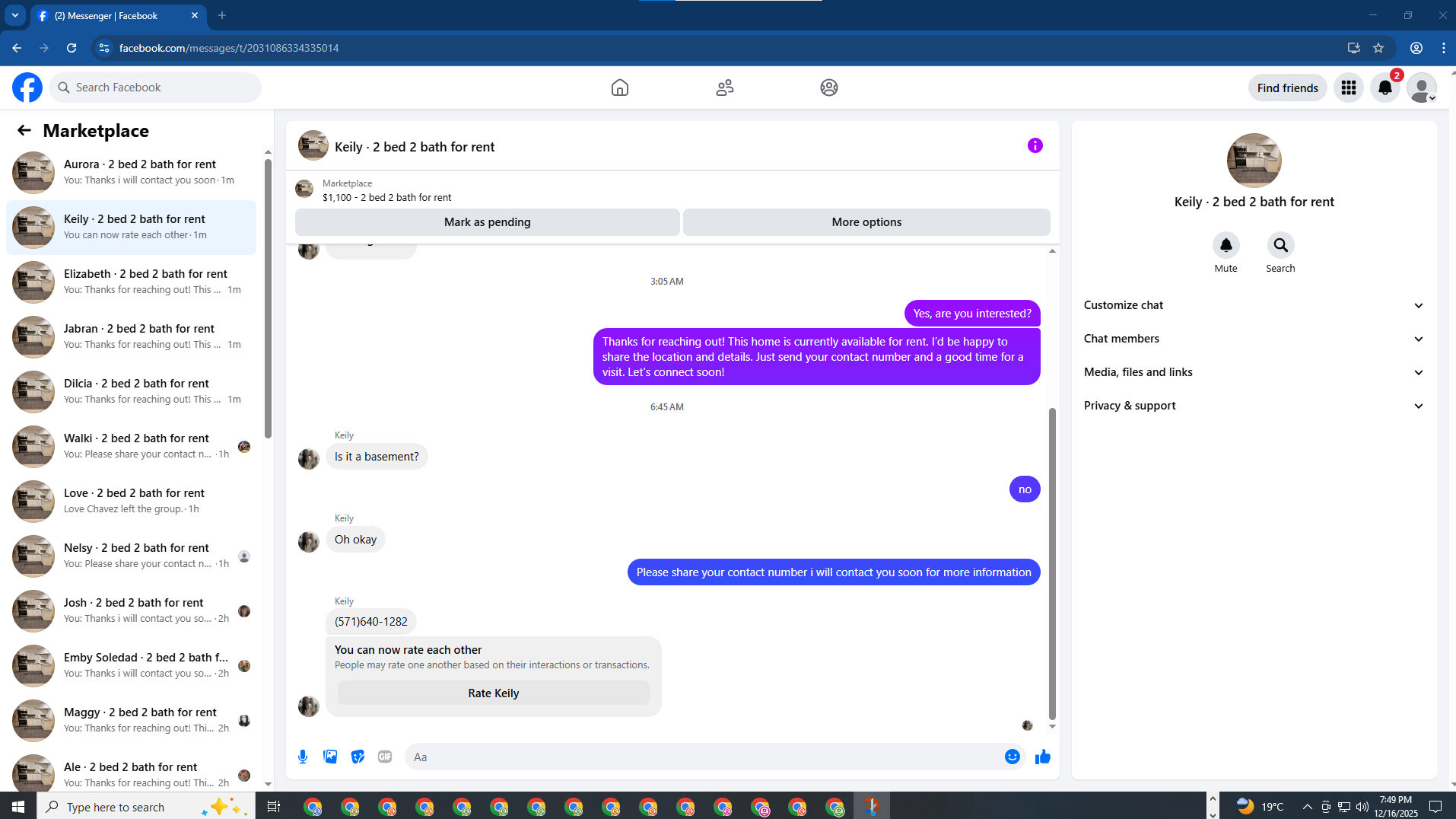Open the Chrome tab search dropdown
1456x819 pixels.
point(15,15)
